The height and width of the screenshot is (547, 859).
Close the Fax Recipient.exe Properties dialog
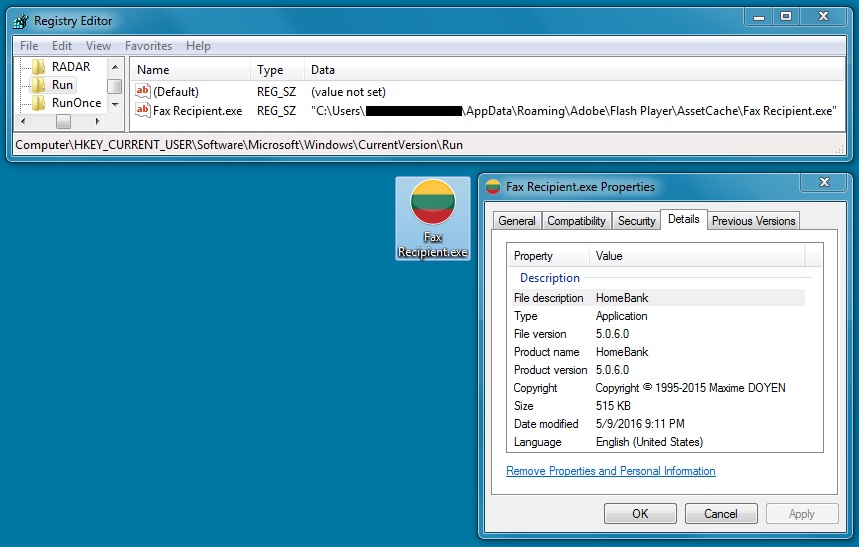click(x=823, y=185)
